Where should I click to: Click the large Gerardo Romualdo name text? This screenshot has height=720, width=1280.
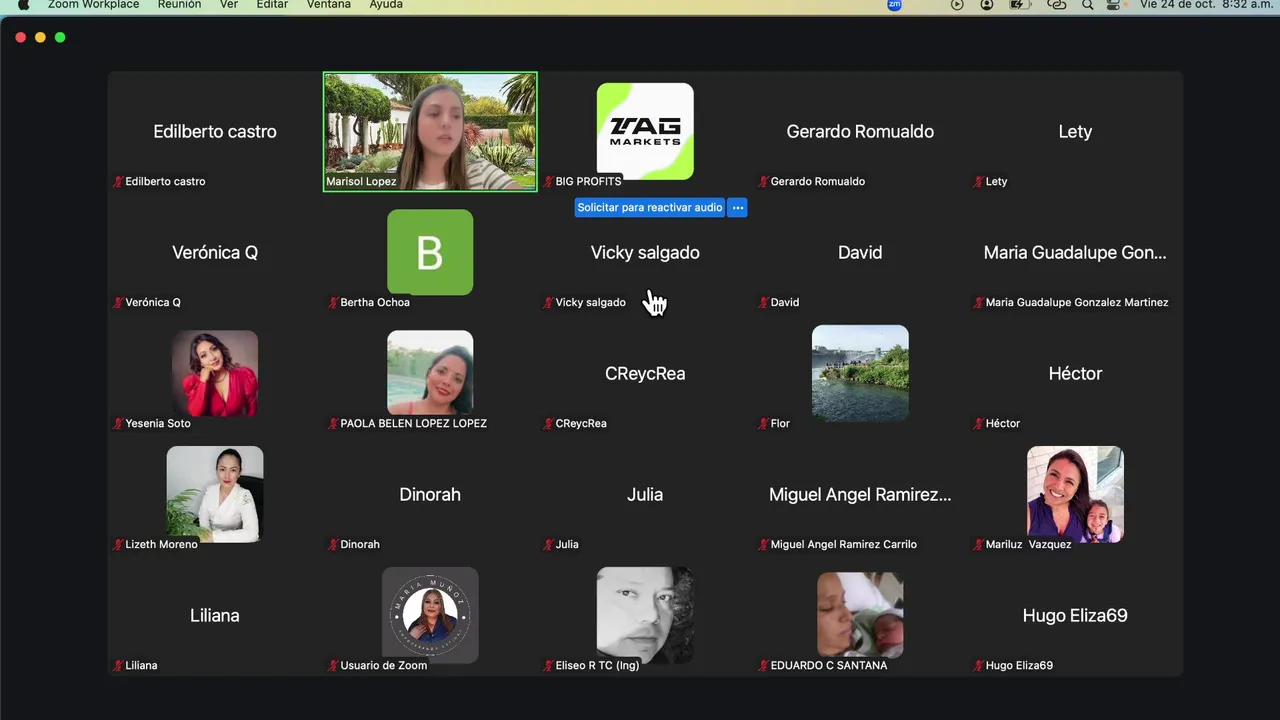pos(860,132)
